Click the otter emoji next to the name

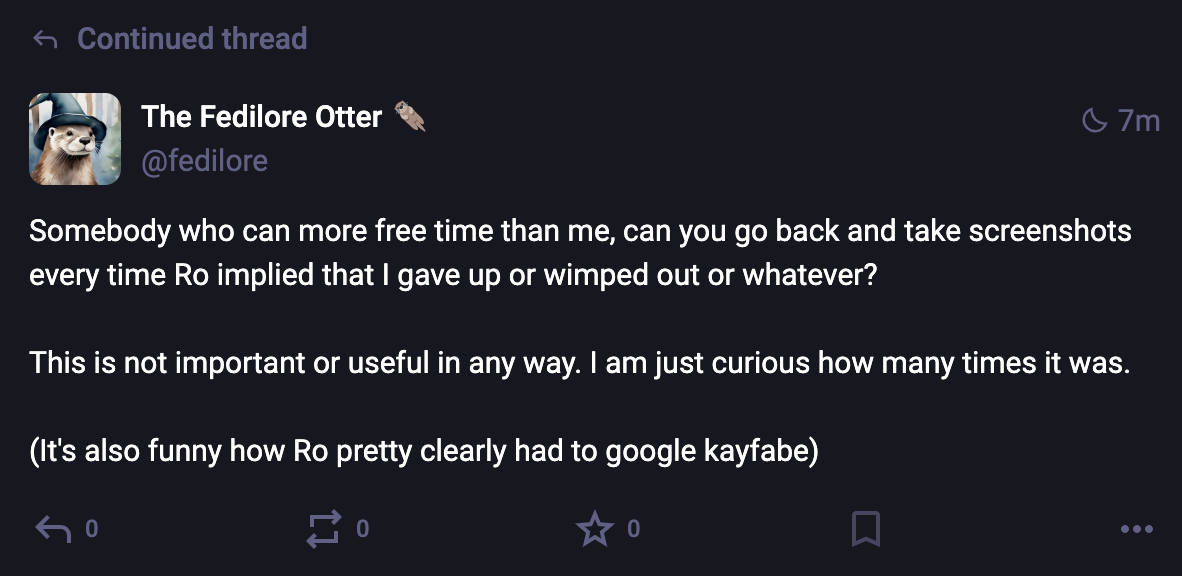(x=409, y=116)
